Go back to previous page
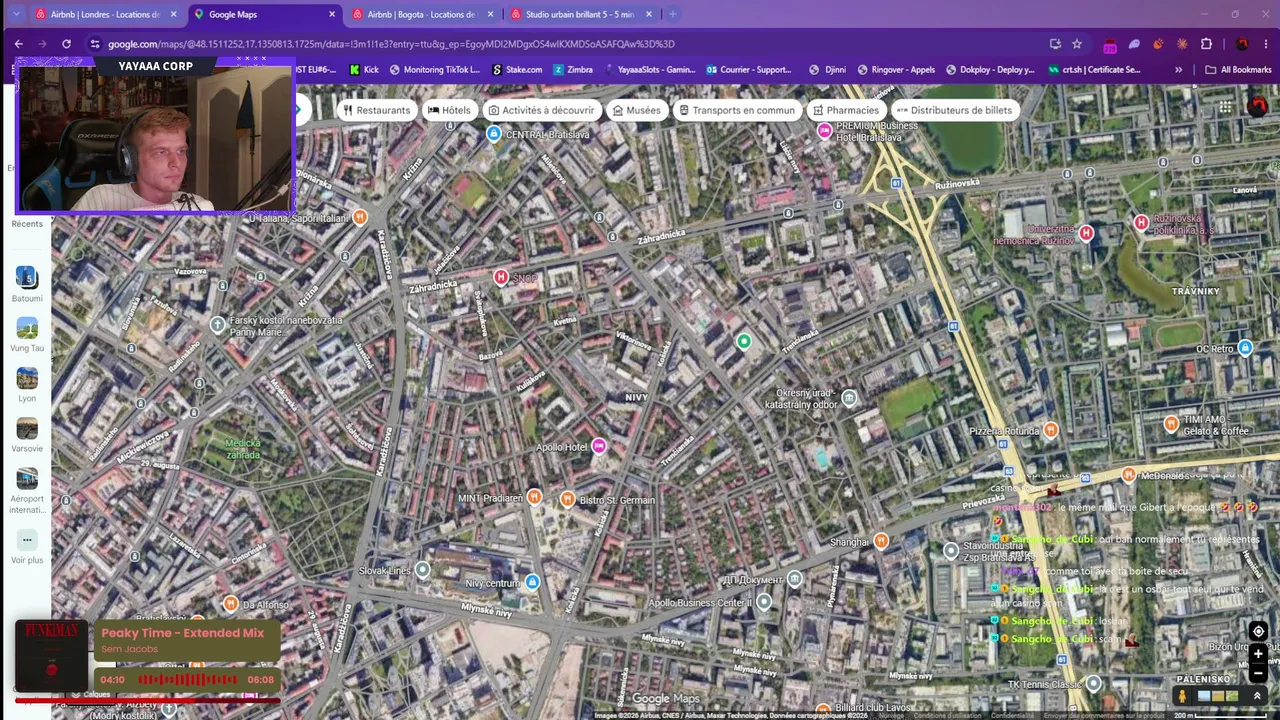Screen dimensions: 1280x720 [x=18, y=44]
